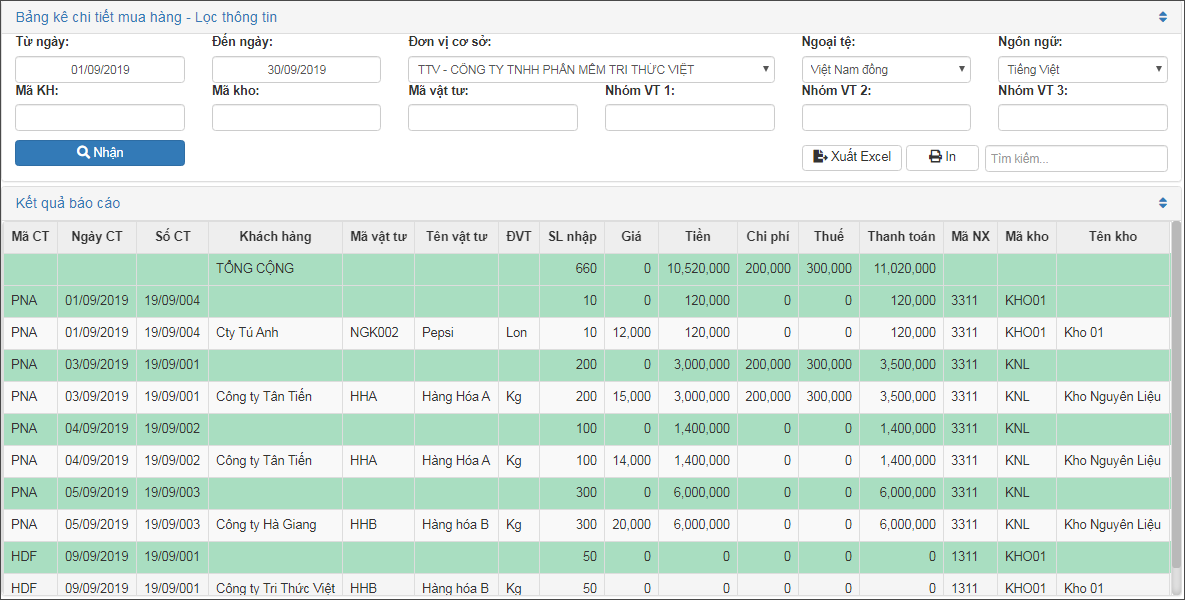
Task: Edit the Đến ngày date field
Action: point(296,70)
